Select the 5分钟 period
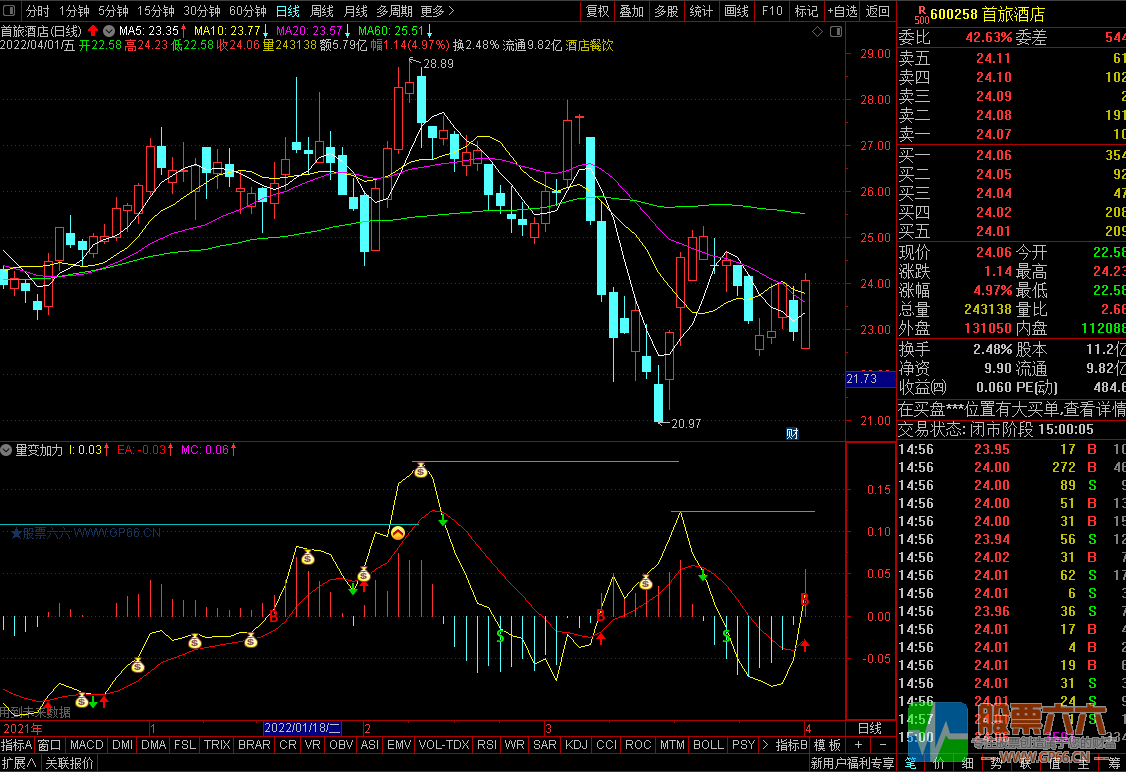Image resolution: width=1126 pixels, height=772 pixels. [113, 11]
